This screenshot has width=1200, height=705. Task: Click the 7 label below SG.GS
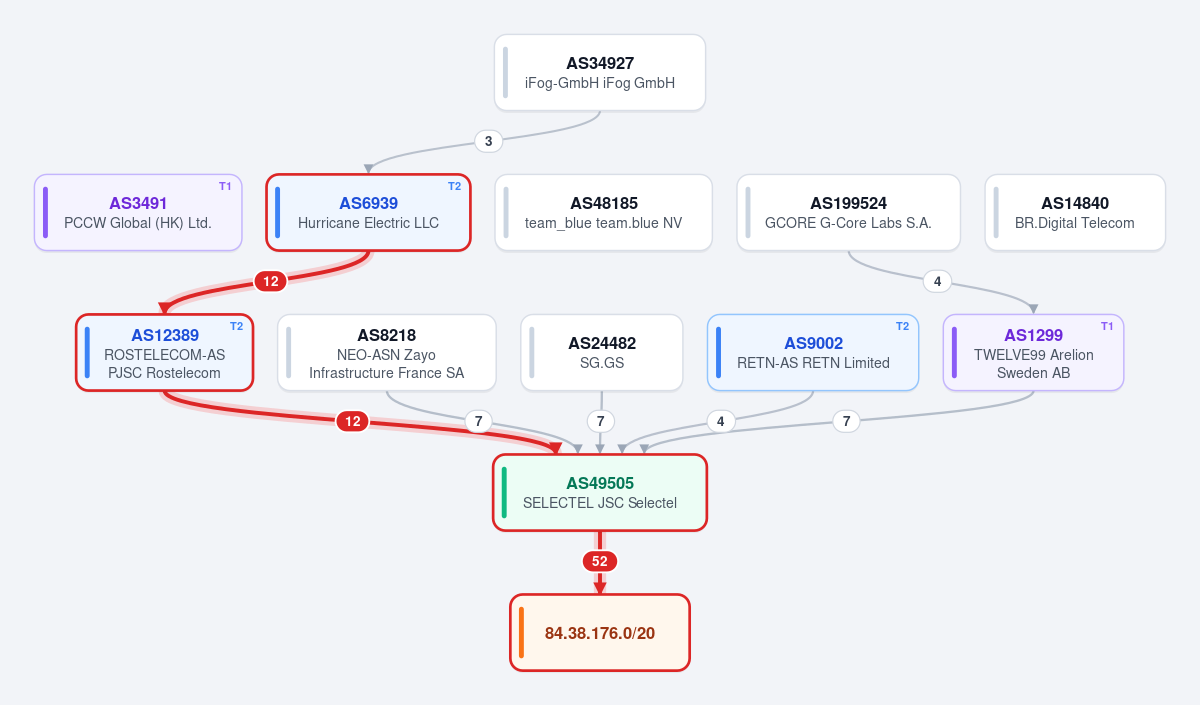[x=600, y=421]
